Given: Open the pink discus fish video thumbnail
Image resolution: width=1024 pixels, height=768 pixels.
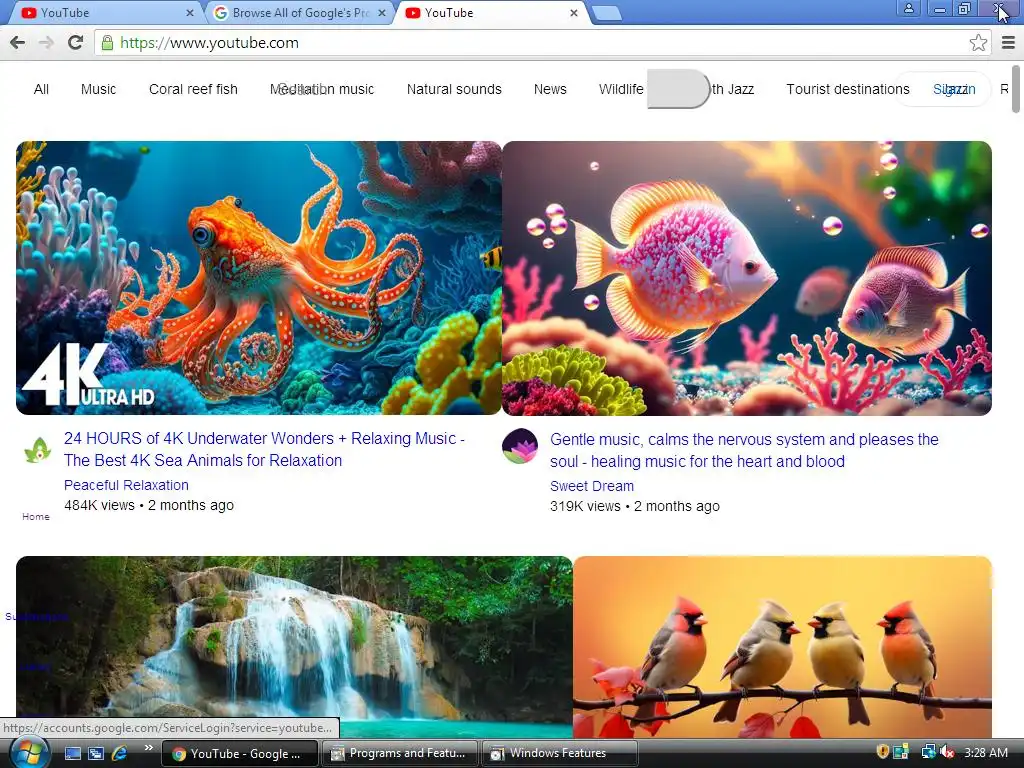Looking at the screenshot, I should pos(747,278).
